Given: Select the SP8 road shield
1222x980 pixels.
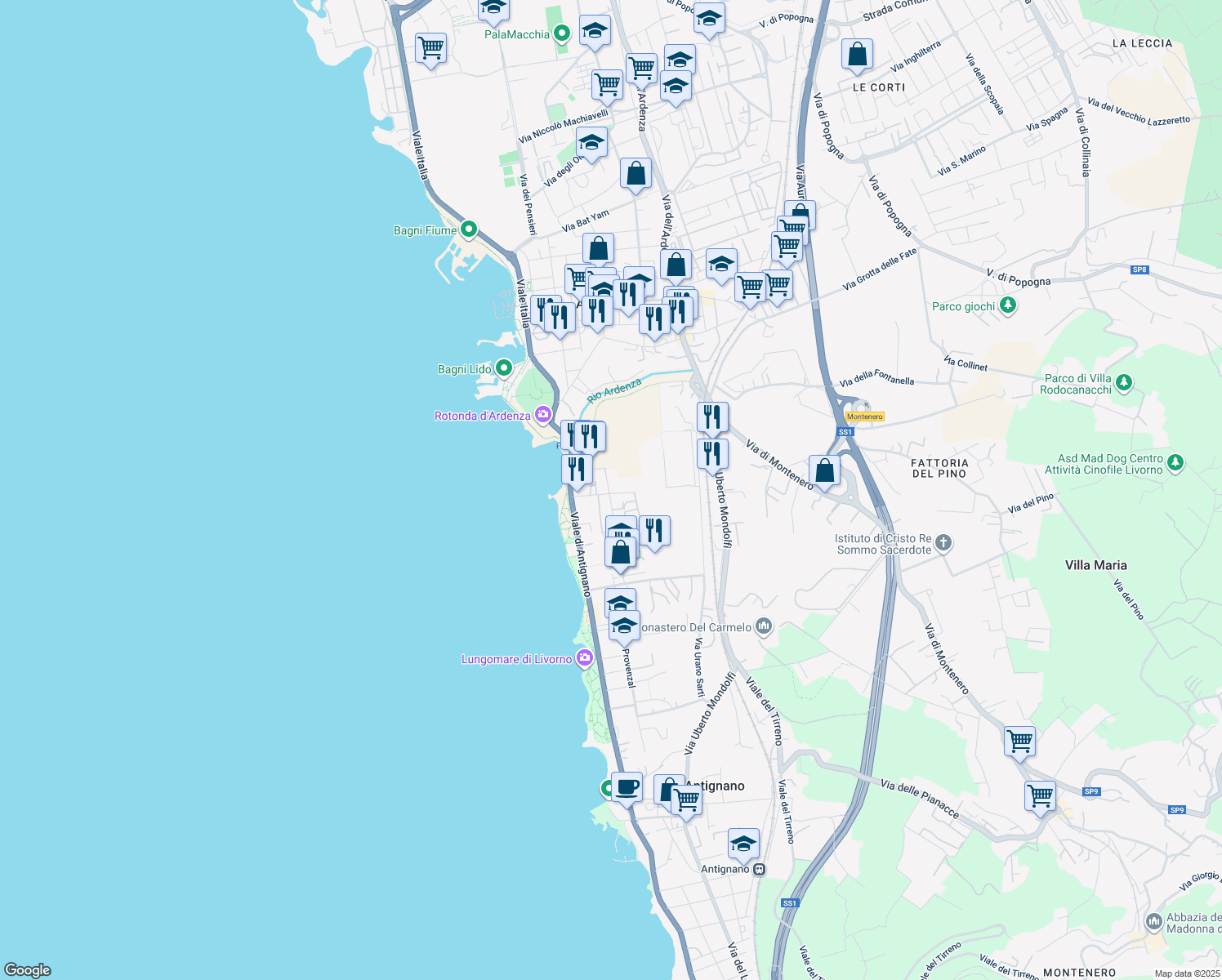Looking at the screenshot, I should pyautogui.click(x=1139, y=269).
